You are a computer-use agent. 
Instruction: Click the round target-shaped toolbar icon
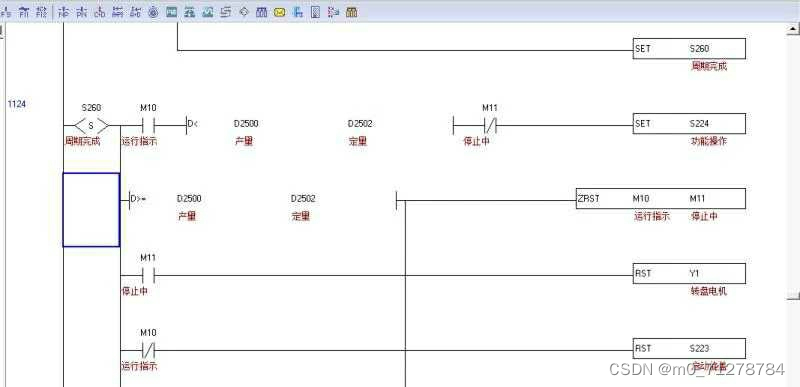click(x=153, y=12)
